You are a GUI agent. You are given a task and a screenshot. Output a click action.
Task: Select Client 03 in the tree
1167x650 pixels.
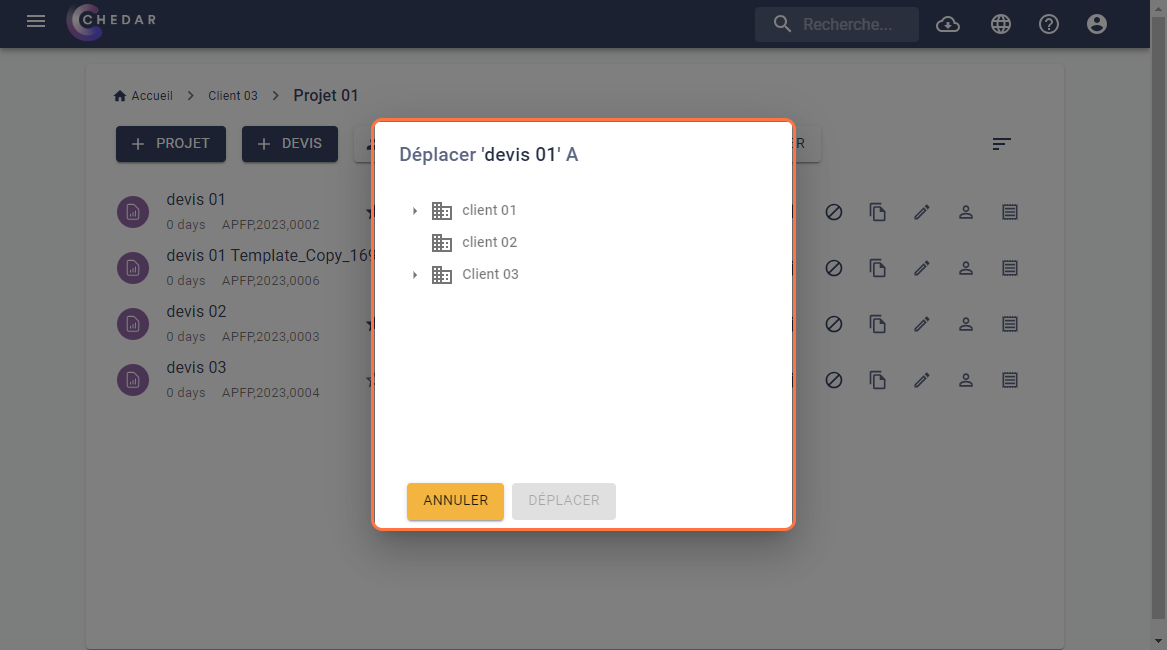490,275
